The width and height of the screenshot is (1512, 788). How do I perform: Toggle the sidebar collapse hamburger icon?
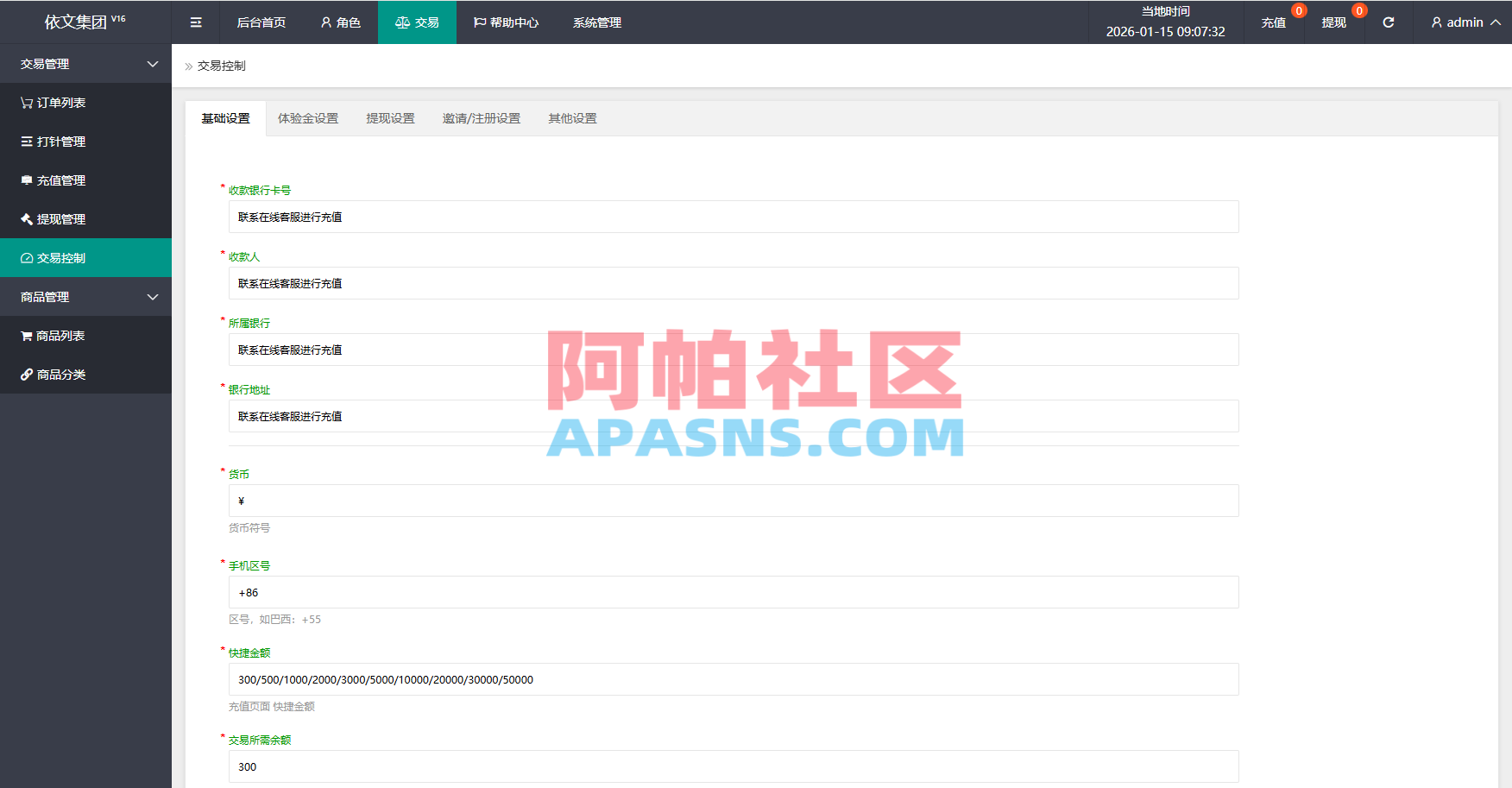coord(196,22)
